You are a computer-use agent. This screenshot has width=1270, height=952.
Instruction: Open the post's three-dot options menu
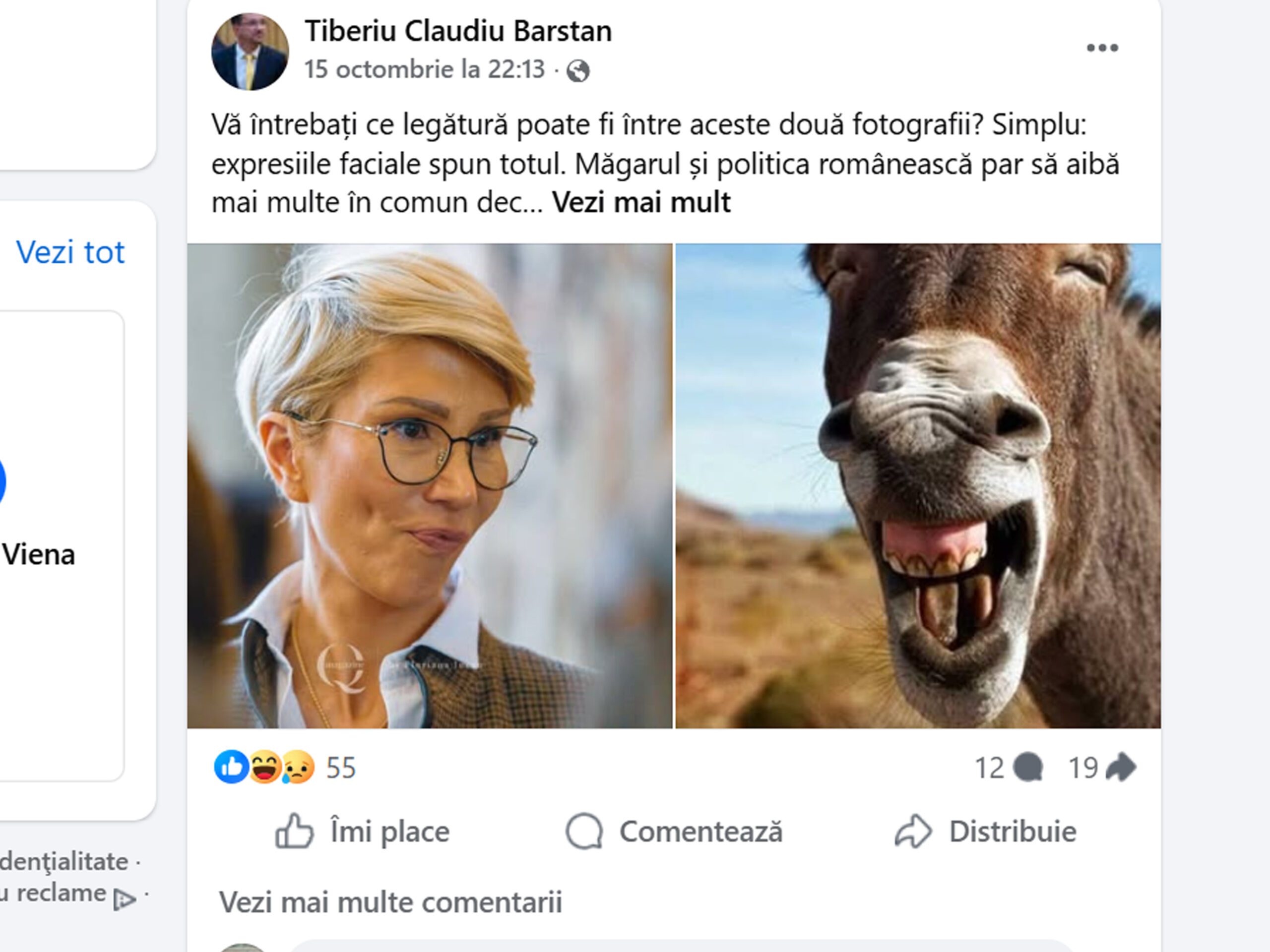pos(1102,48)
